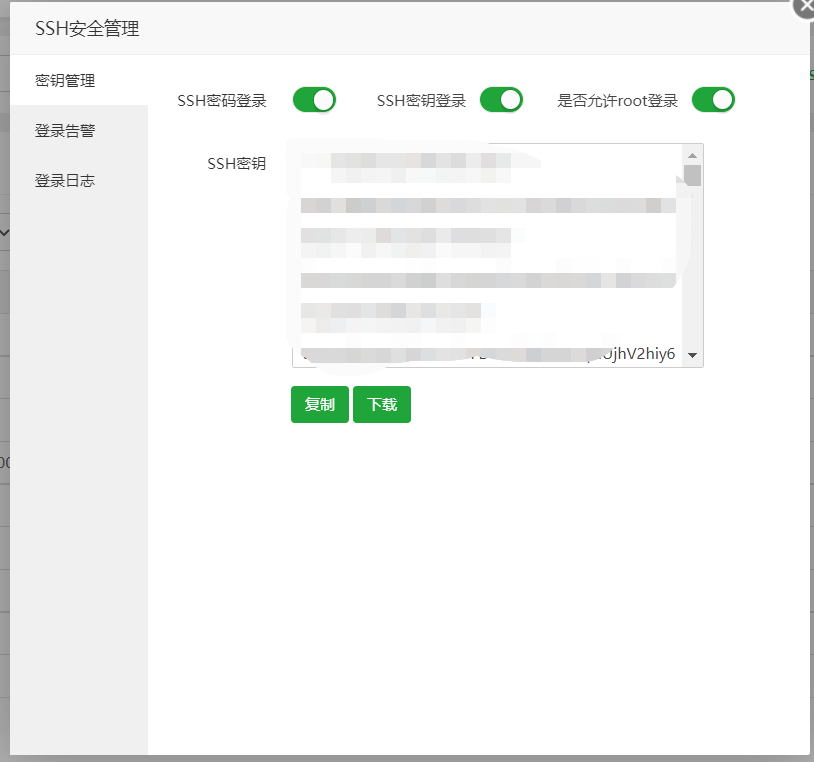The image size is (814, 762).
Task: Click the SSH安全管理 dialog title
Action: tap(87, 29)
